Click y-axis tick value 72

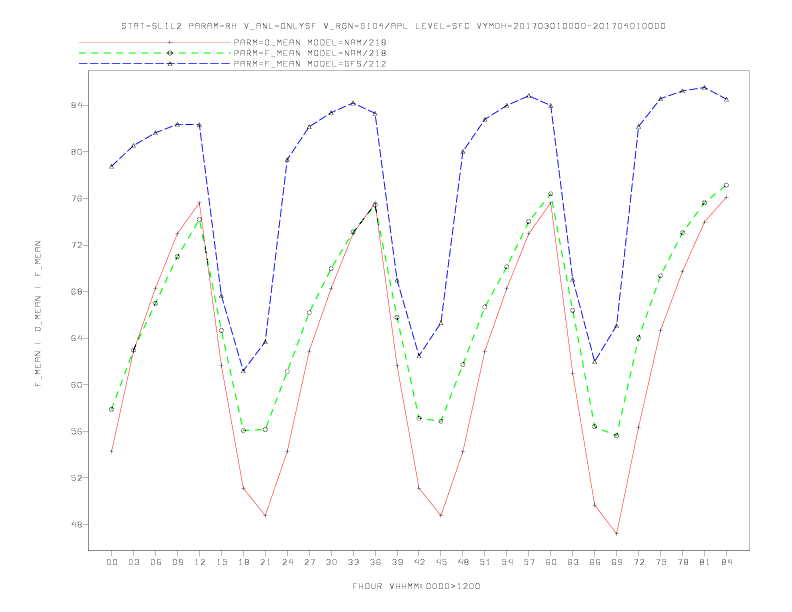point(77,245)
